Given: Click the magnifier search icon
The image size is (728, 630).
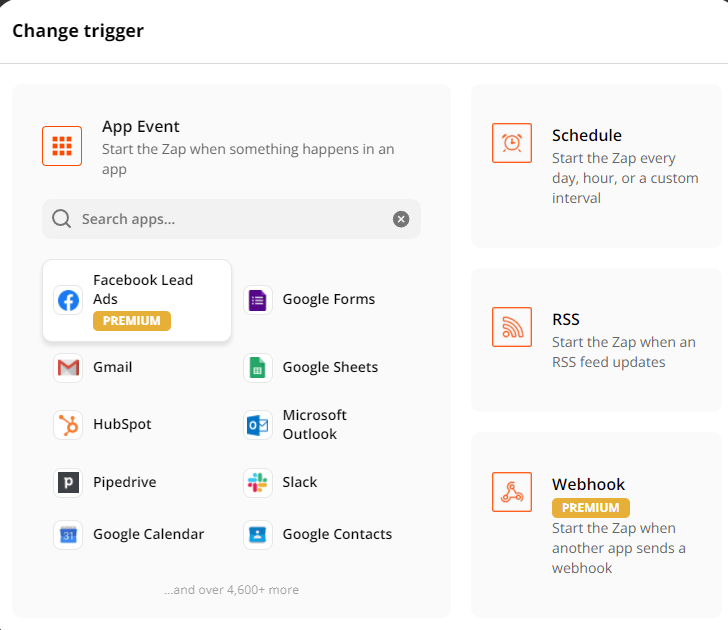Looking at the screenshot, I should pyautogui.click(x=62, y=219).
